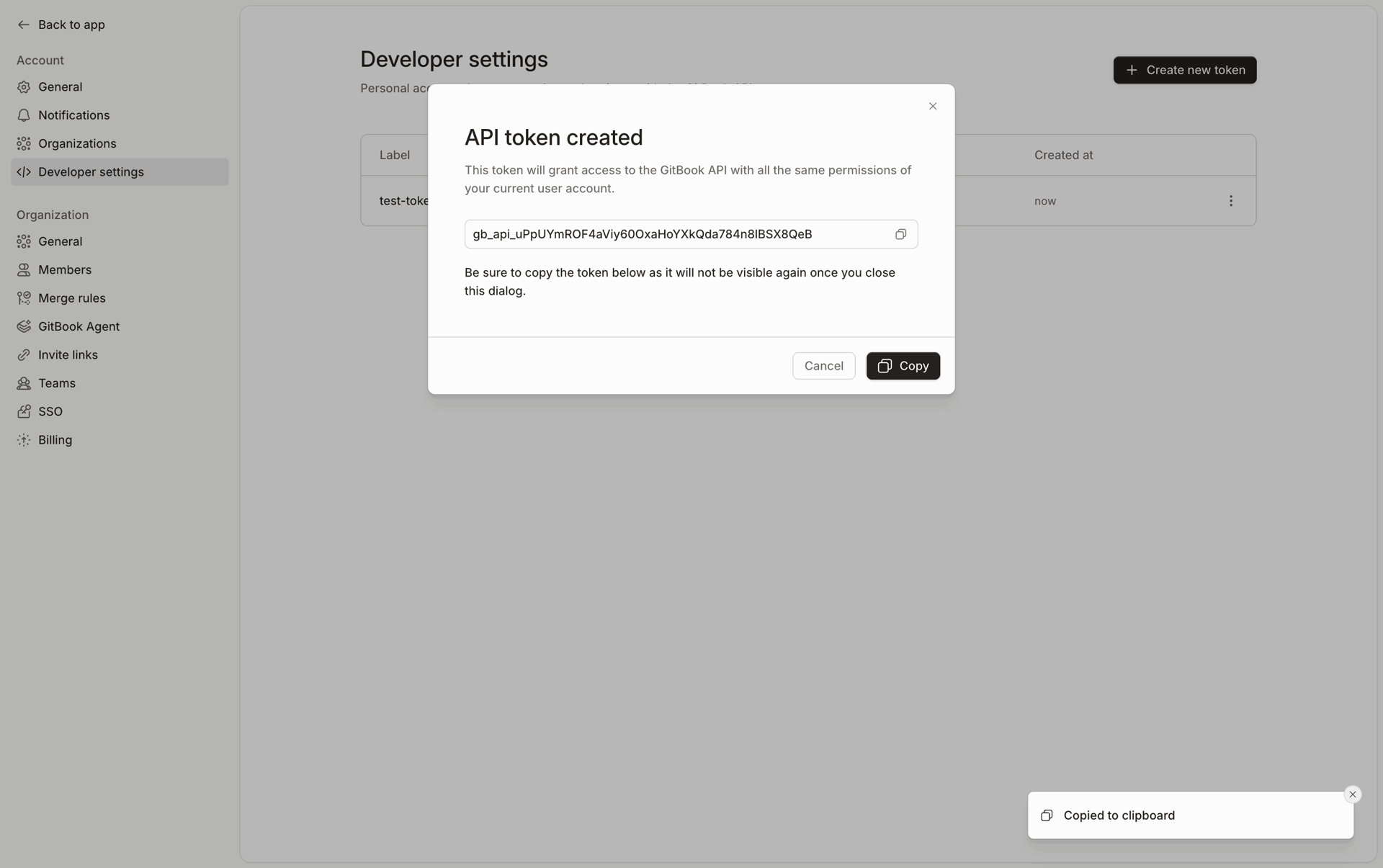
Task: Click the Account section heading in the sidebar
Action: [40, 61]
